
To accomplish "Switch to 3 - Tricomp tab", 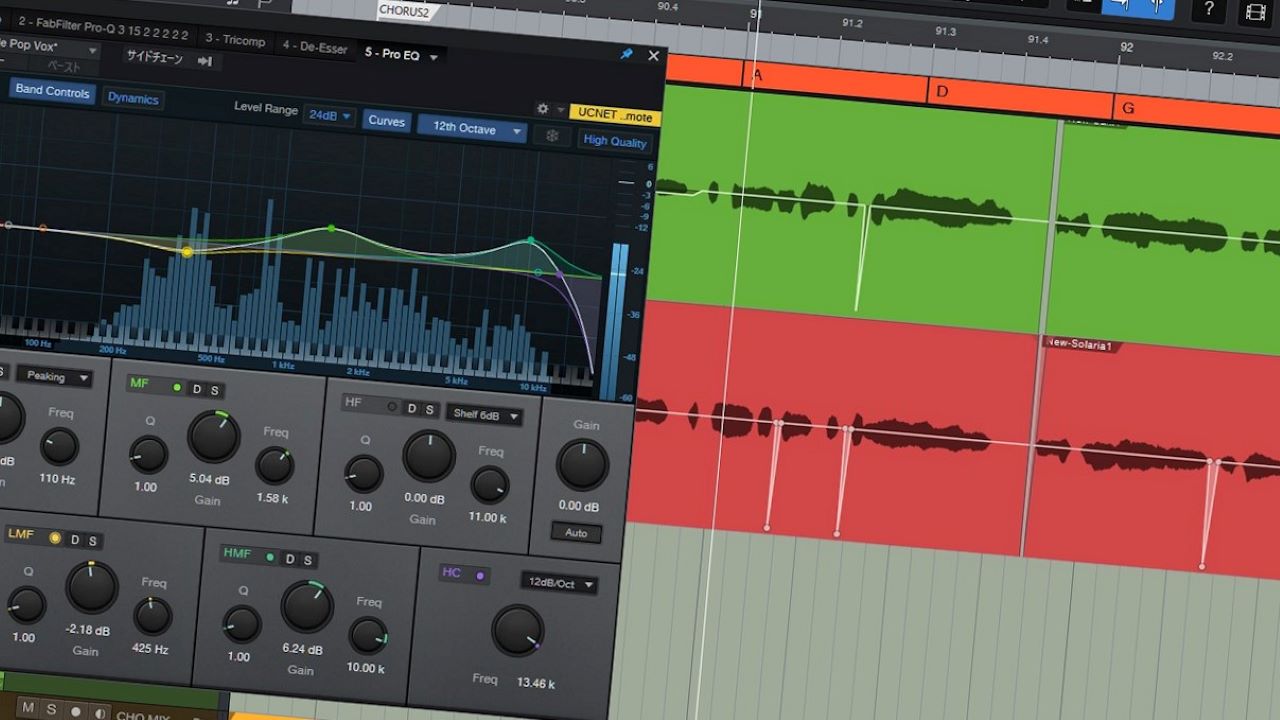I will pyautogui.click(x=235, y=39).
